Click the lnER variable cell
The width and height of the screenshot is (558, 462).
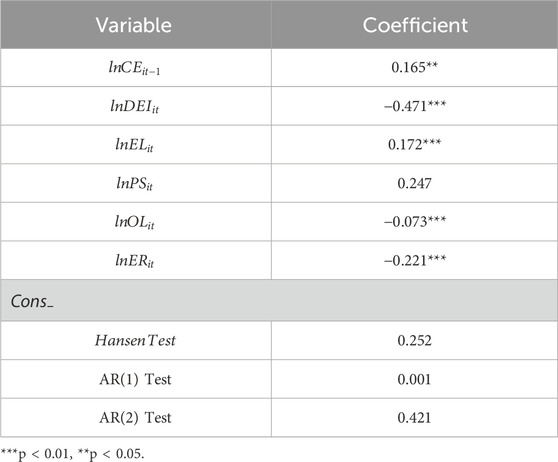tap(135, 261)
